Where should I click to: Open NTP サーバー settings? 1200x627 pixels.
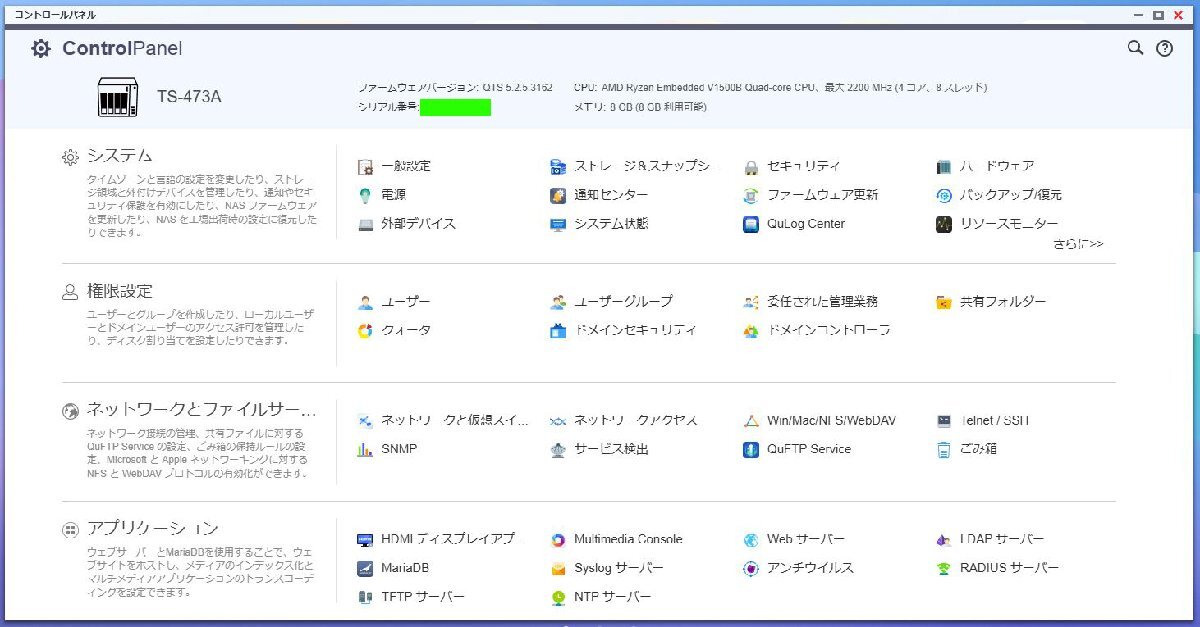click(601, 597)
